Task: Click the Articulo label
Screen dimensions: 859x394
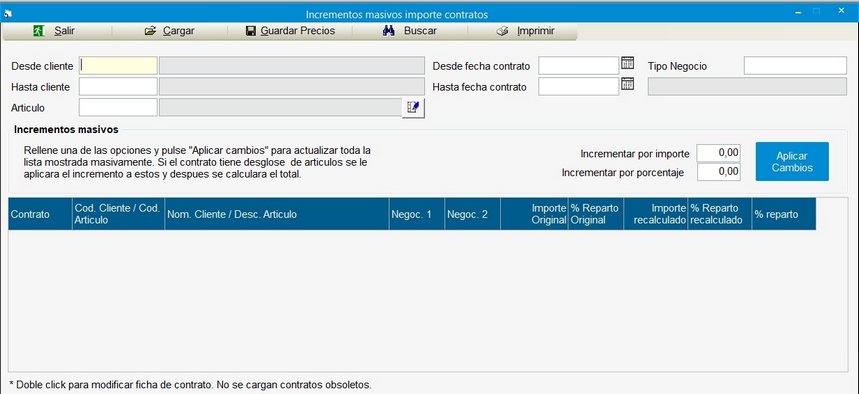Action: 28,108
